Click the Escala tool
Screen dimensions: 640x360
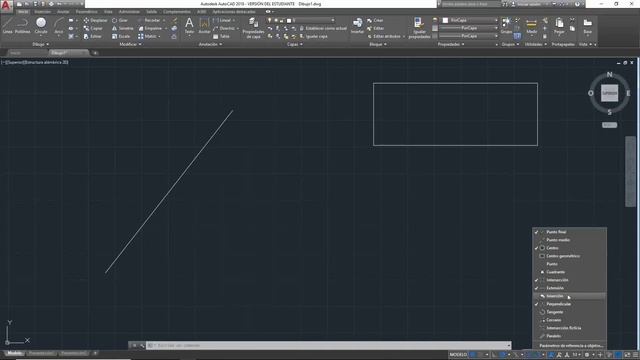click(121, 36)
